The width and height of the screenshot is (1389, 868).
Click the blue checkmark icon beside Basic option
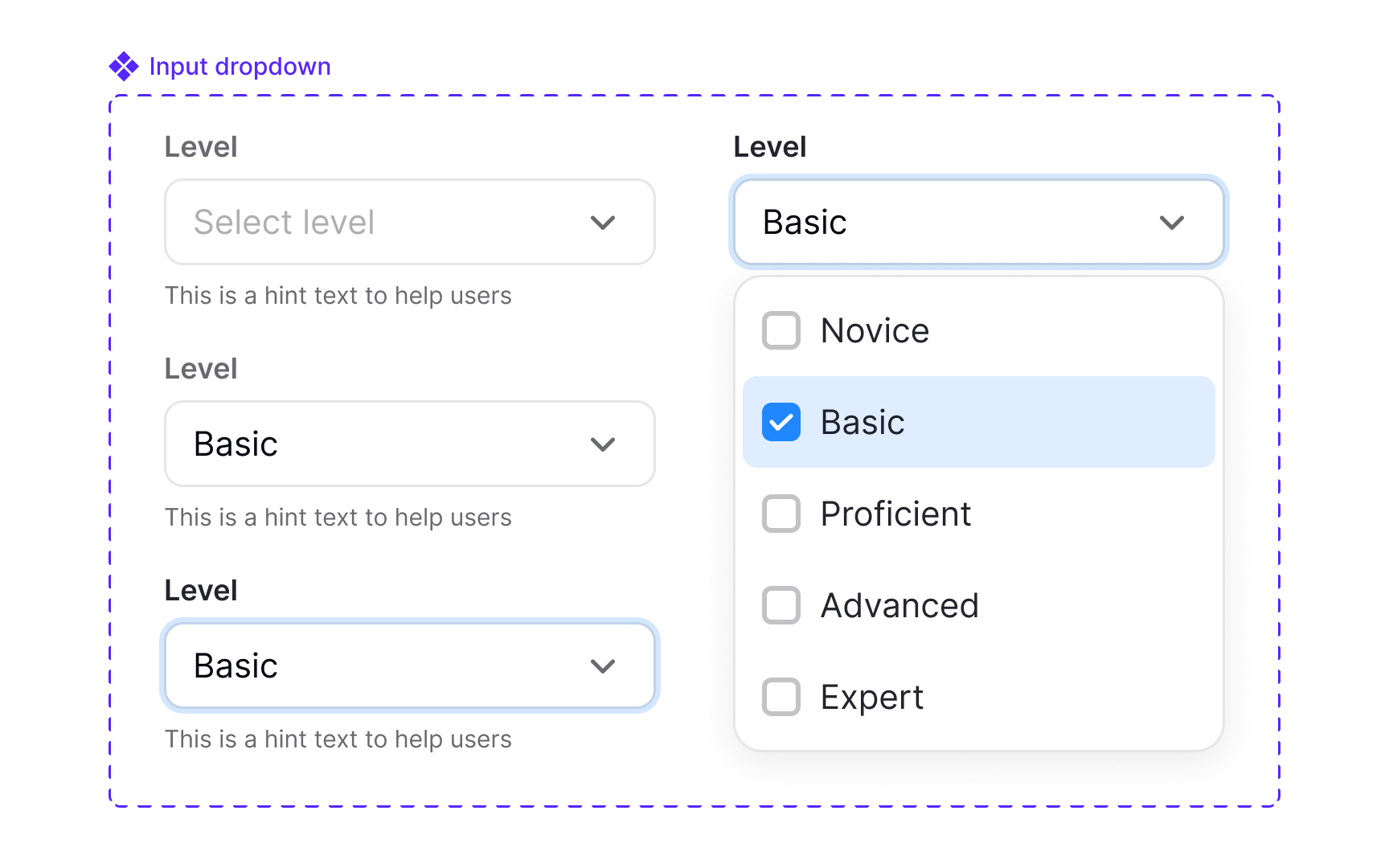[780, 422]
